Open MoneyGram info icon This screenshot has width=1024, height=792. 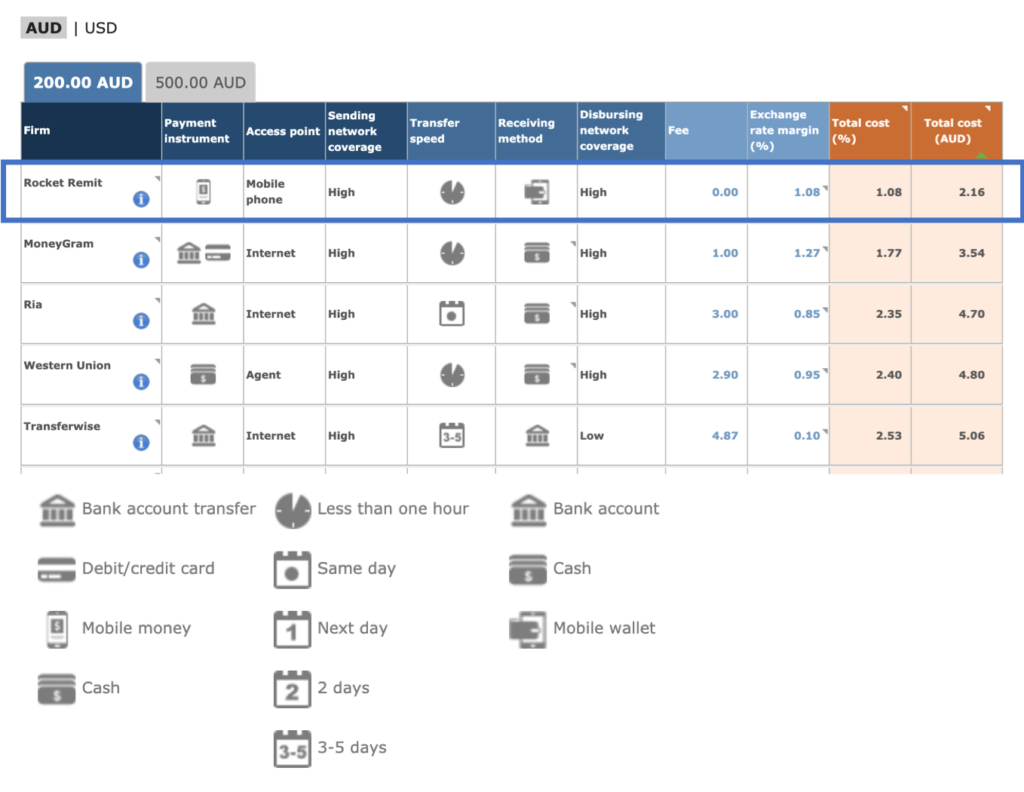click(141, 260)
